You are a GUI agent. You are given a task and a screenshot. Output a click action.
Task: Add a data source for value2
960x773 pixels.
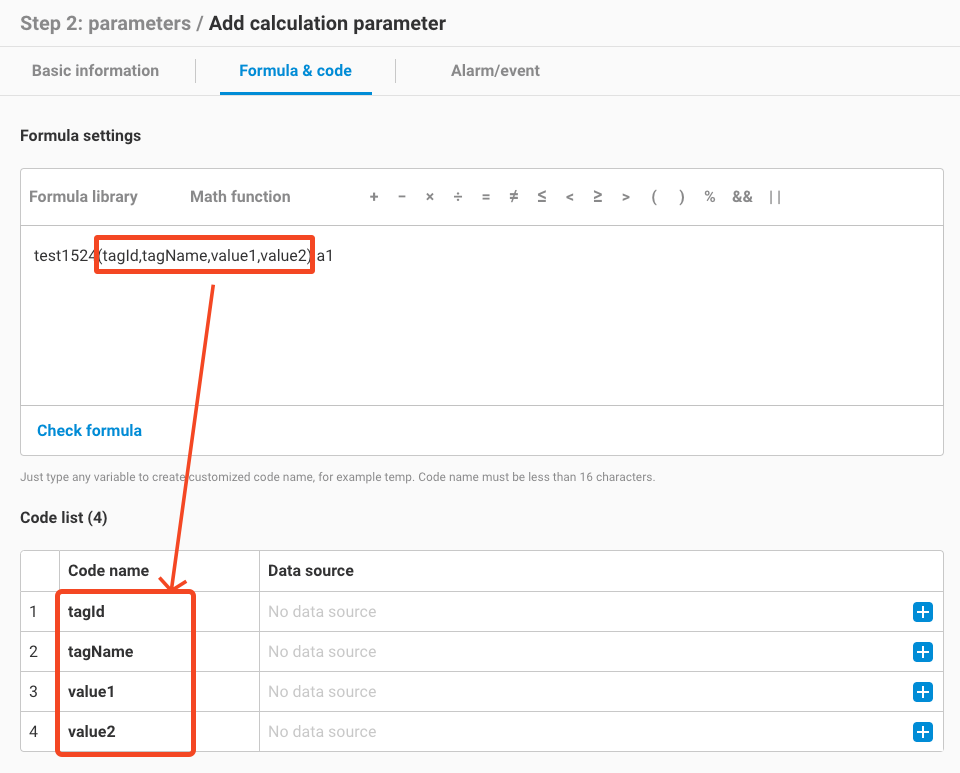pyautogui.click(x=922, y=731)
